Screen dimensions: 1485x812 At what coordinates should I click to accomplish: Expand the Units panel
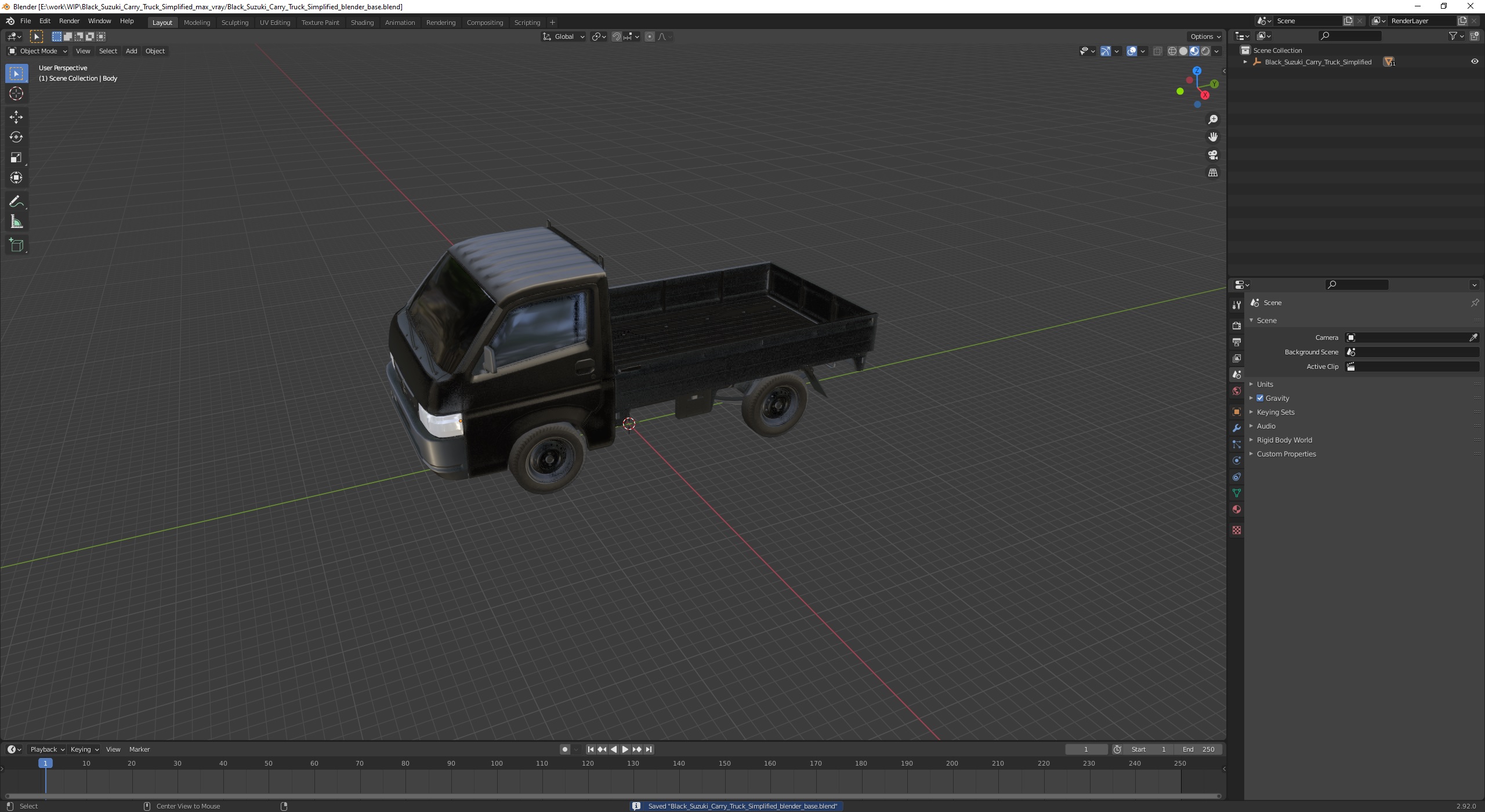click(x=1265, y=384)
